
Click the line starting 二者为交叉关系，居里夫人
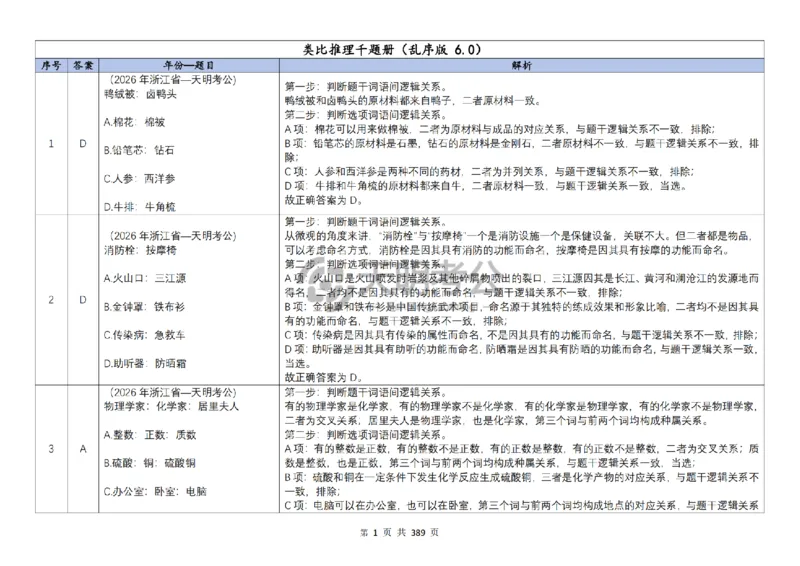[496, 421]
